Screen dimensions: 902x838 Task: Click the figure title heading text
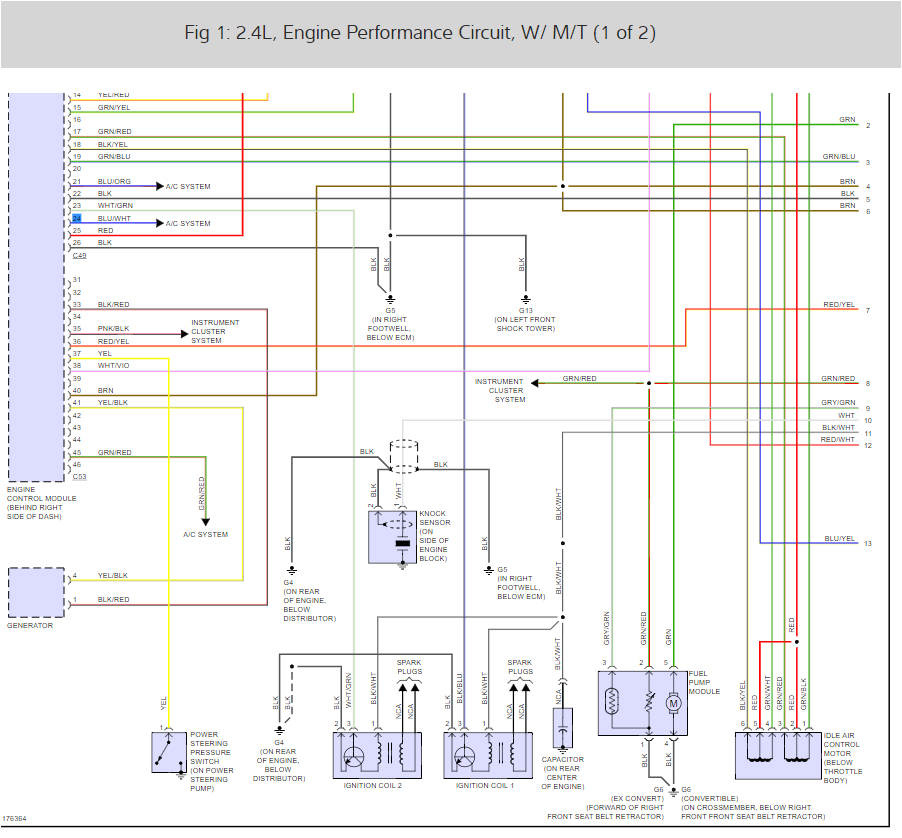coord(420,33)
